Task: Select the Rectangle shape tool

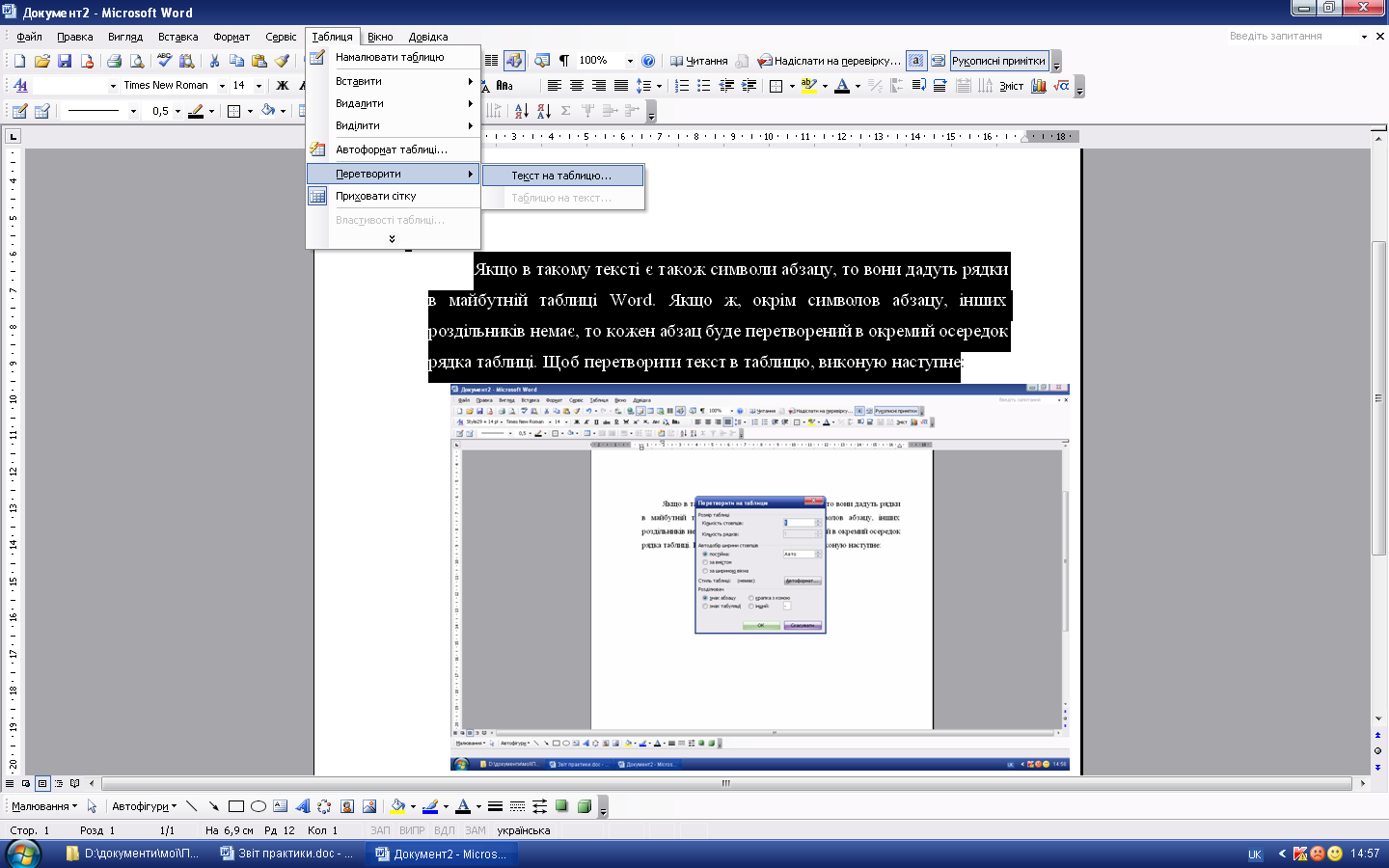Action: [x=236, y=806]
